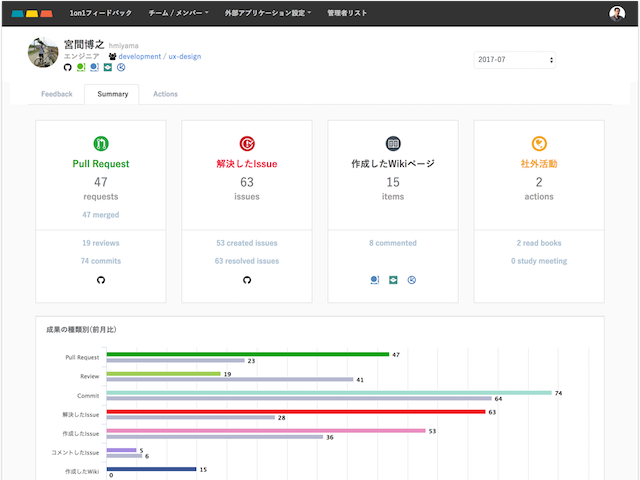Click the GitHub icon under the profile name

[68, 67]
